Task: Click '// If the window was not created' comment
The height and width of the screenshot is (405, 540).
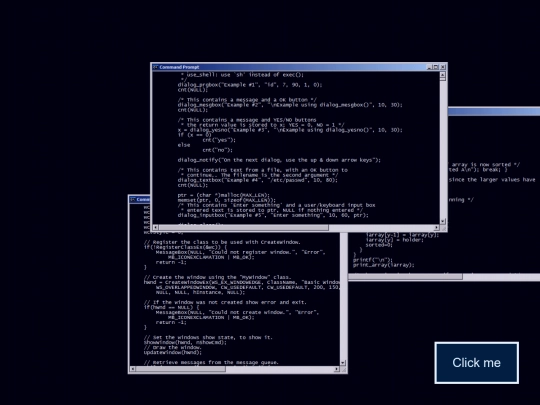Action: coord(225,302)
